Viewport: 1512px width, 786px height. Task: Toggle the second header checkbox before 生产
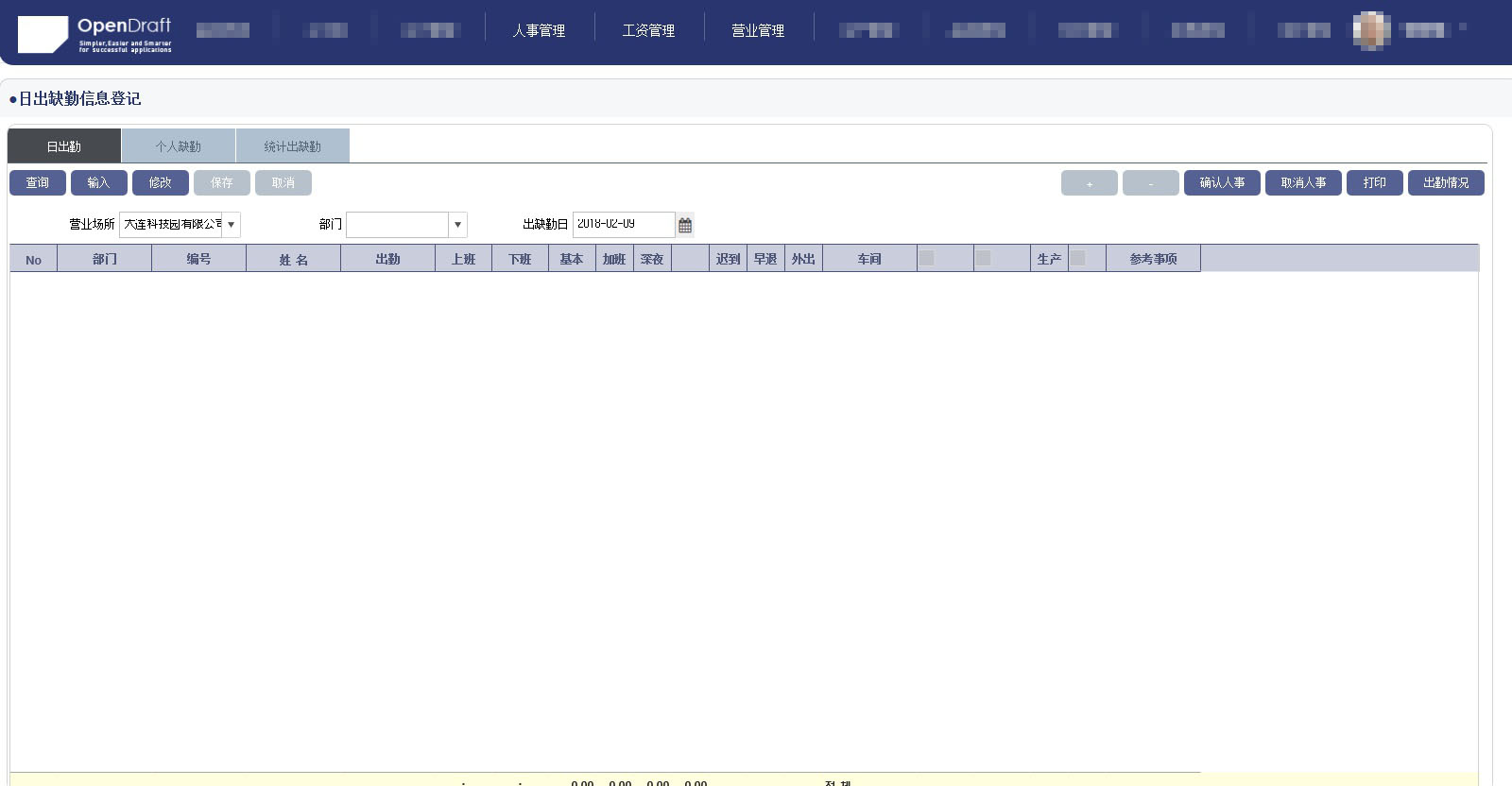[984, 258]
